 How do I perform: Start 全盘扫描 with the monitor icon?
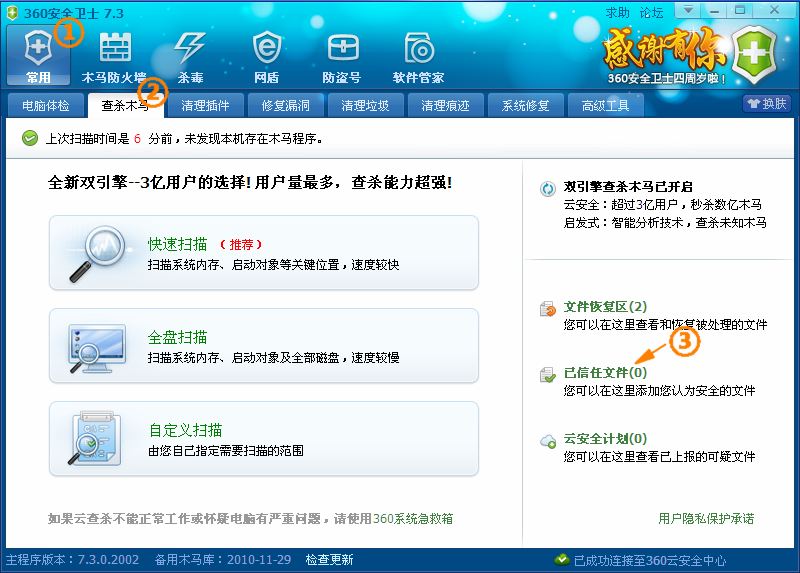tap(95, 346)
